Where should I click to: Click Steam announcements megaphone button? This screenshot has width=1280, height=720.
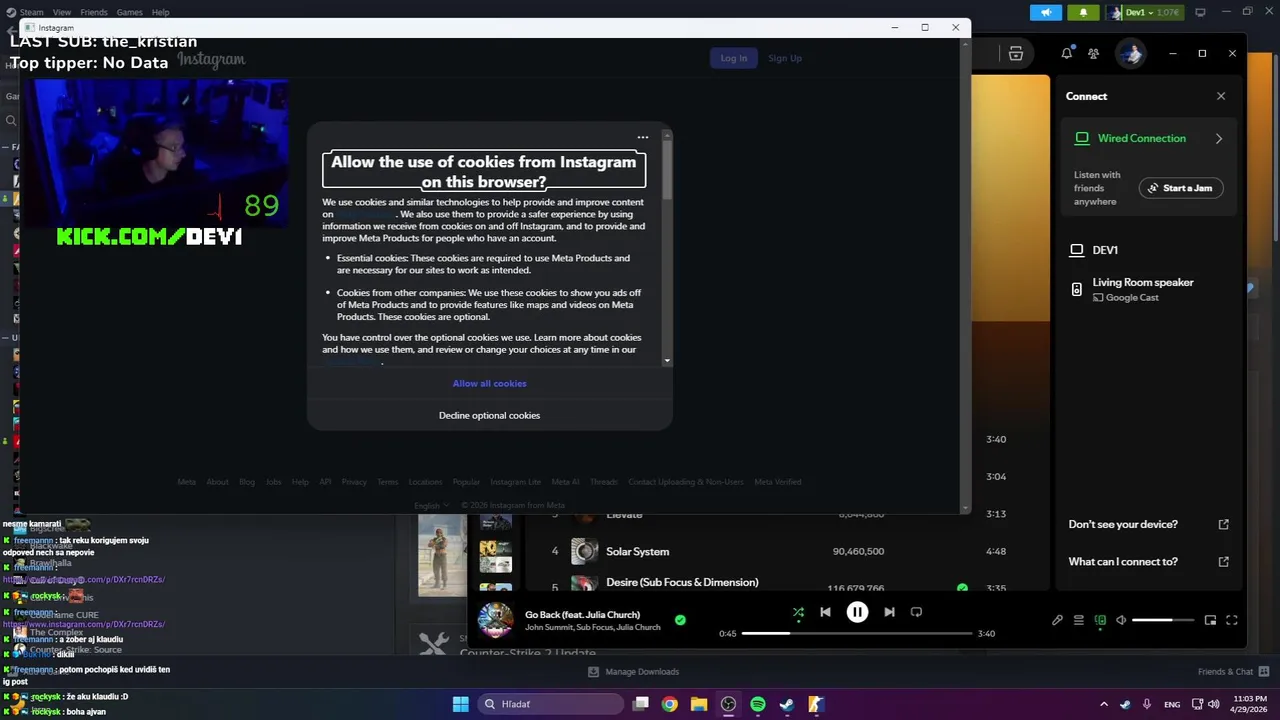(x=1046, y=12)
